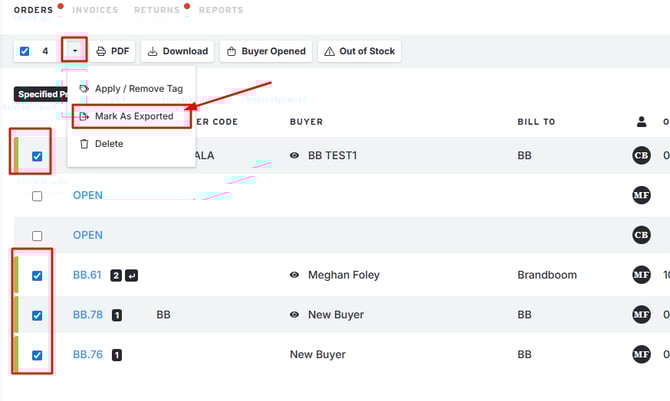This screenshot has height=401, width=670.
Task: Check the first OPEN order checkbox
Action: (x=37, y=196)
